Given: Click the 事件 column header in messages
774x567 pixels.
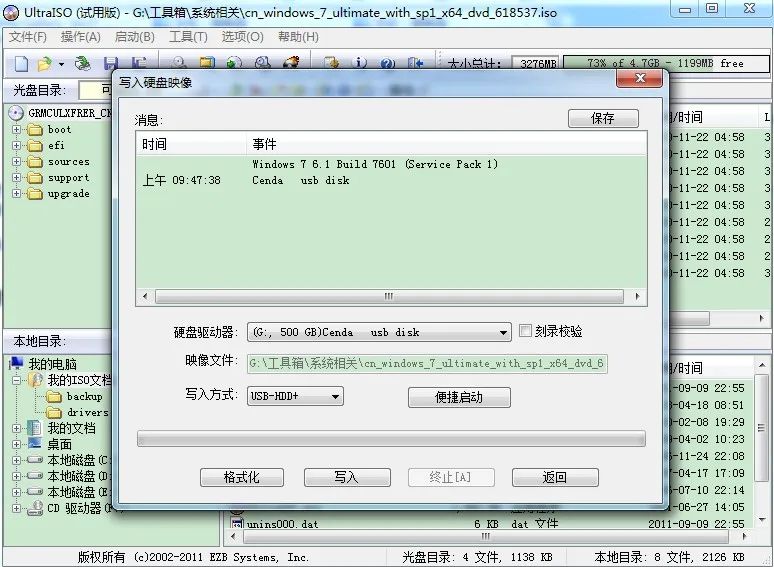Looking at the screenshot, I should tap(446, 144).
